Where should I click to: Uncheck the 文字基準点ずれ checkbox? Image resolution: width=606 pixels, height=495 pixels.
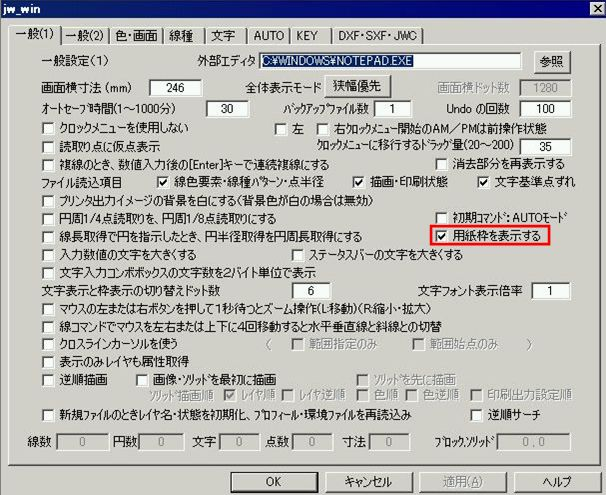(x=483, y=182)
